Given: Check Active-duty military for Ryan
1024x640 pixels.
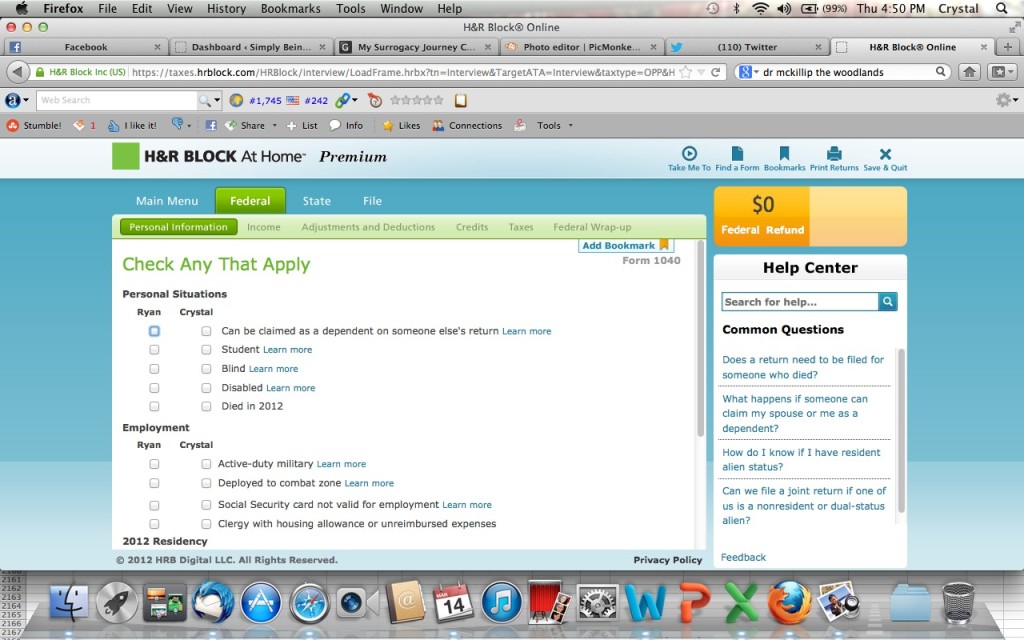Looking at the screenshot, I should click(x=154, y=464).
